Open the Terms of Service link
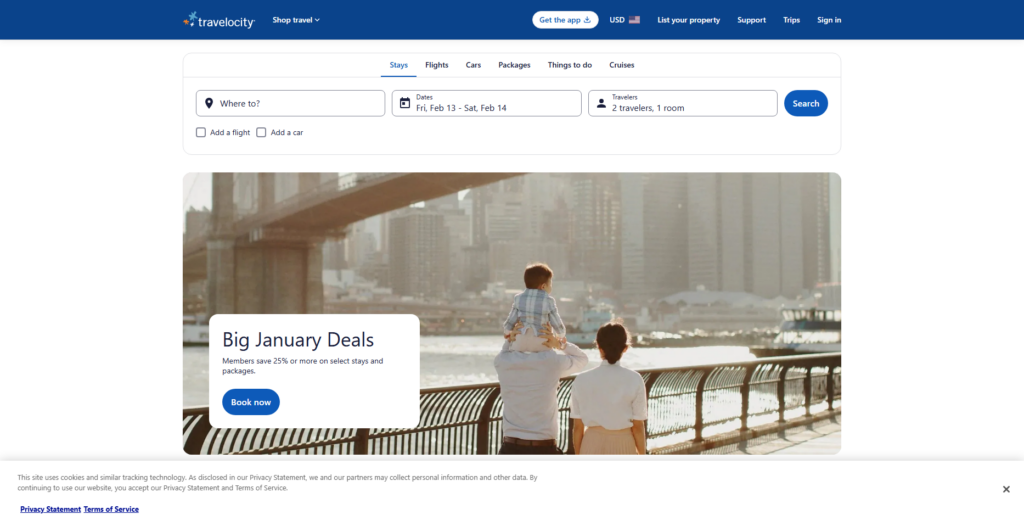 click(x=111, y=509)
